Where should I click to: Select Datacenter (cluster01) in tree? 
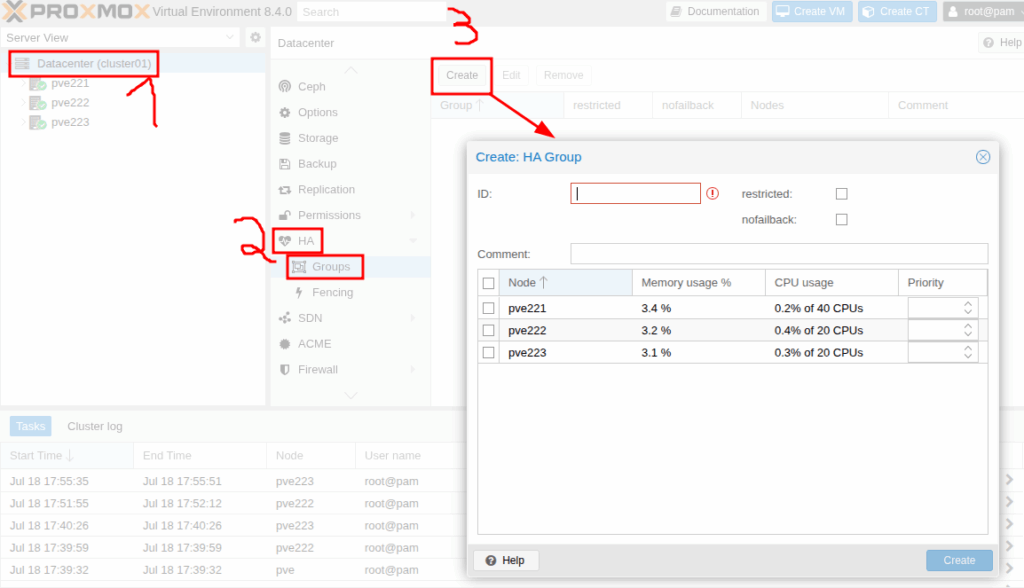coord(94,63)
